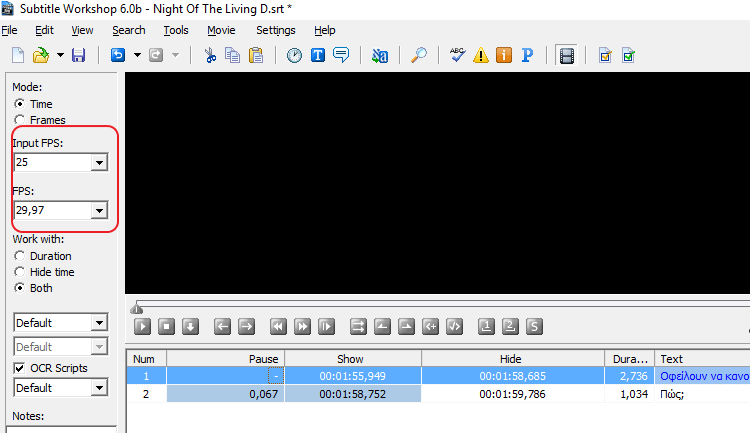This screenshot has height=433, width=750.
Task: Stop the video playback
Action: coord(166,327)
